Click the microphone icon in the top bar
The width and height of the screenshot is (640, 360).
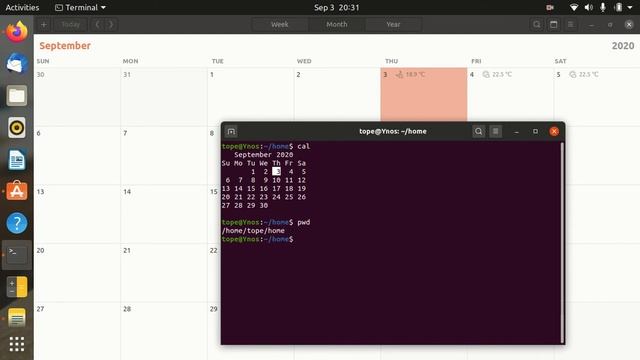point(603,7)
